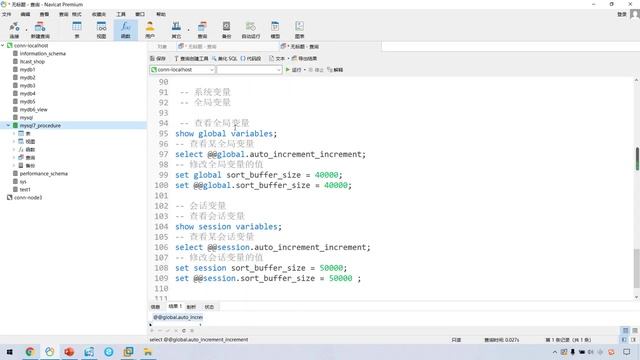The height and width of the screenshot is (360, 640).
Task: Select the Function (fx) toolbar icon
Action: point(126,30)
